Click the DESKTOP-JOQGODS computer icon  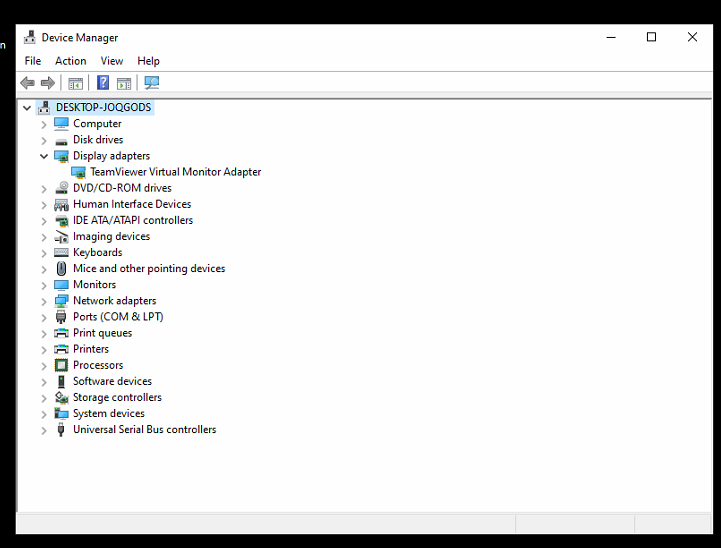pyautogui.click(x=44, y=108)
